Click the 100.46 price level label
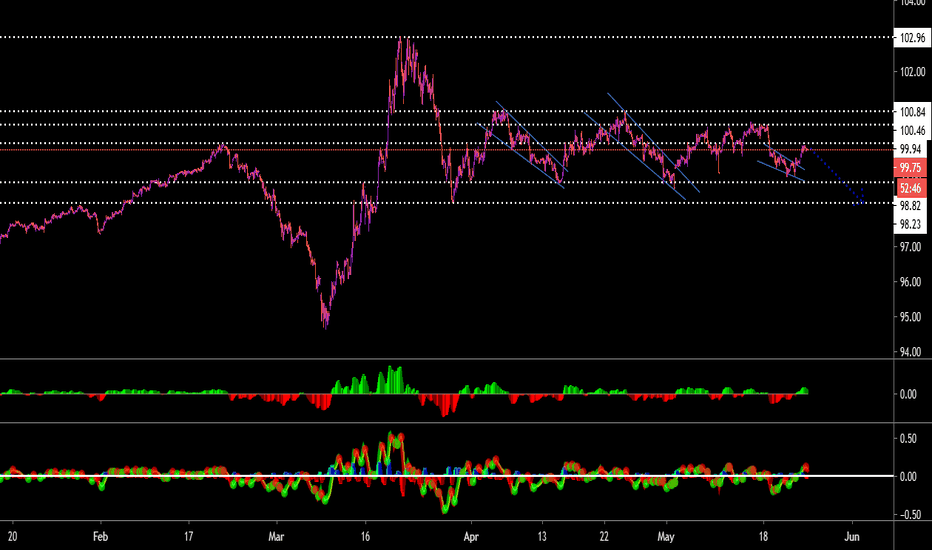Viewport: 932px width, 550px height. point(911,130)
